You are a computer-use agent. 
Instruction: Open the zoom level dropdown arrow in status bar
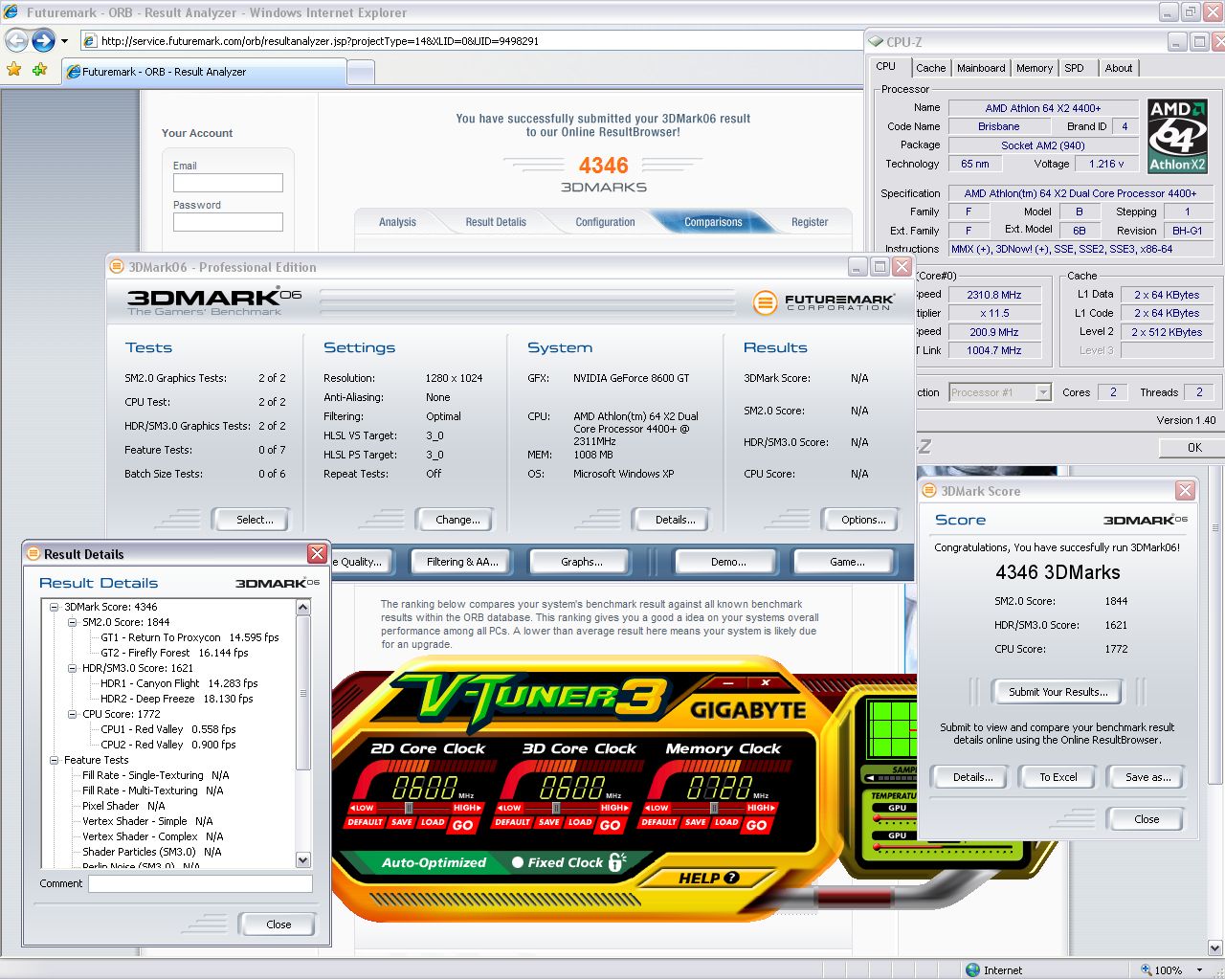point(1199,969)
